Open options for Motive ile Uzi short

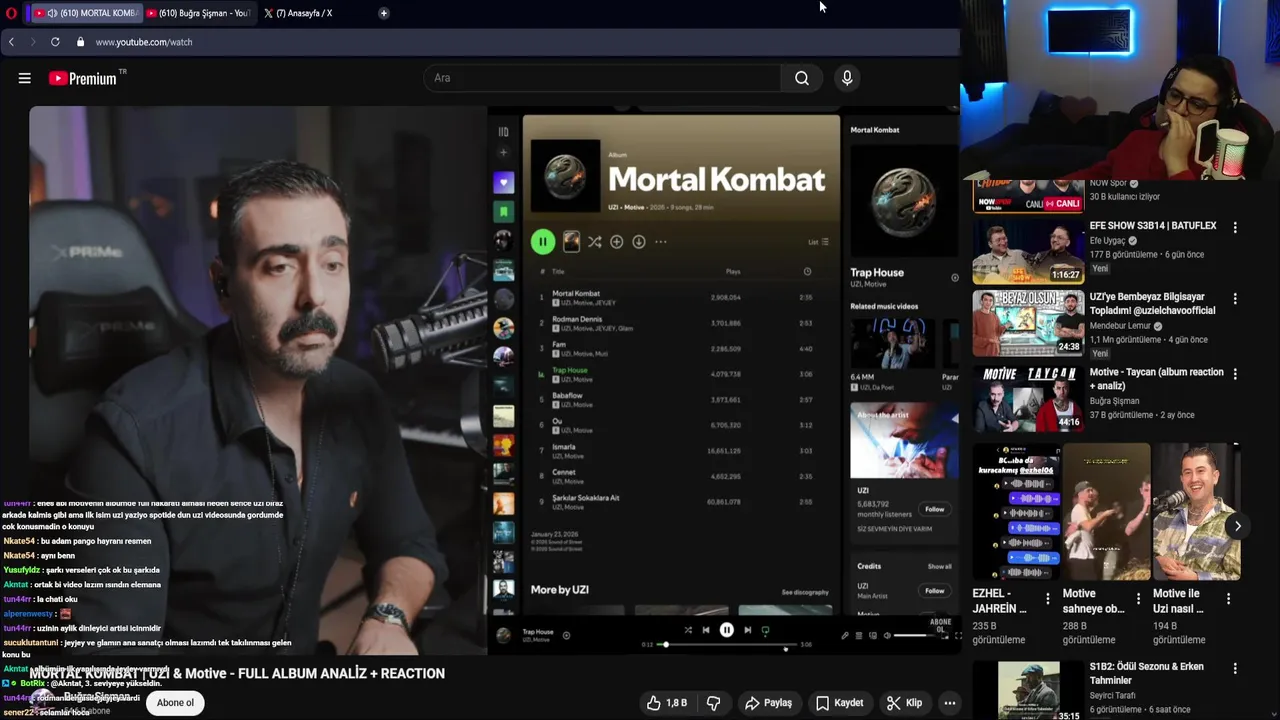[1228, 599]
